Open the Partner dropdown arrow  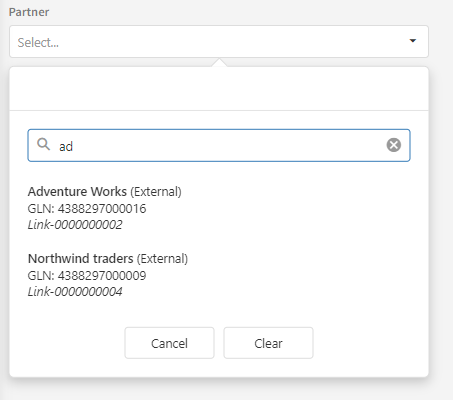click(413, 41)
